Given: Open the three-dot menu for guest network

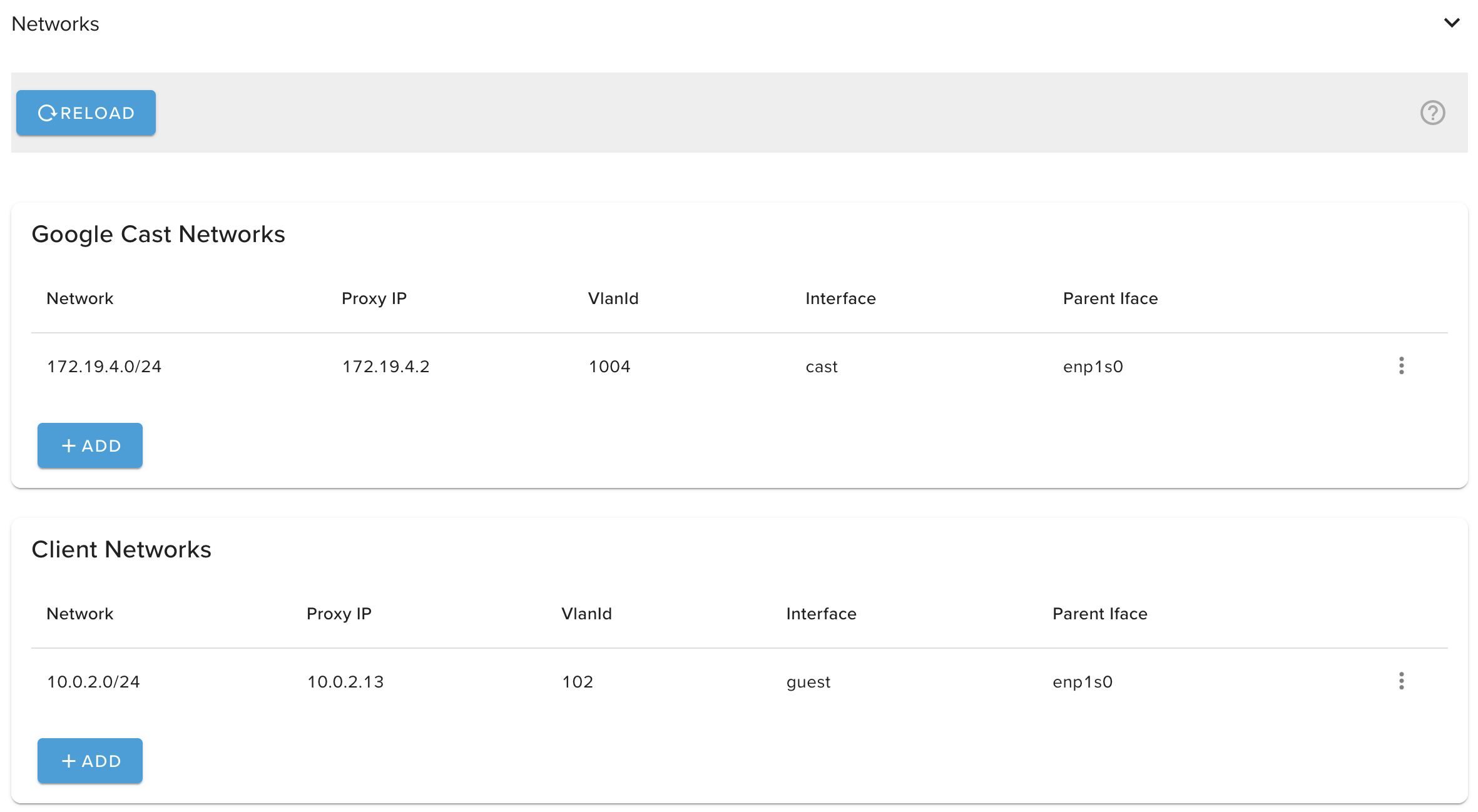Looking at the screenshot, I should 1401,681.
